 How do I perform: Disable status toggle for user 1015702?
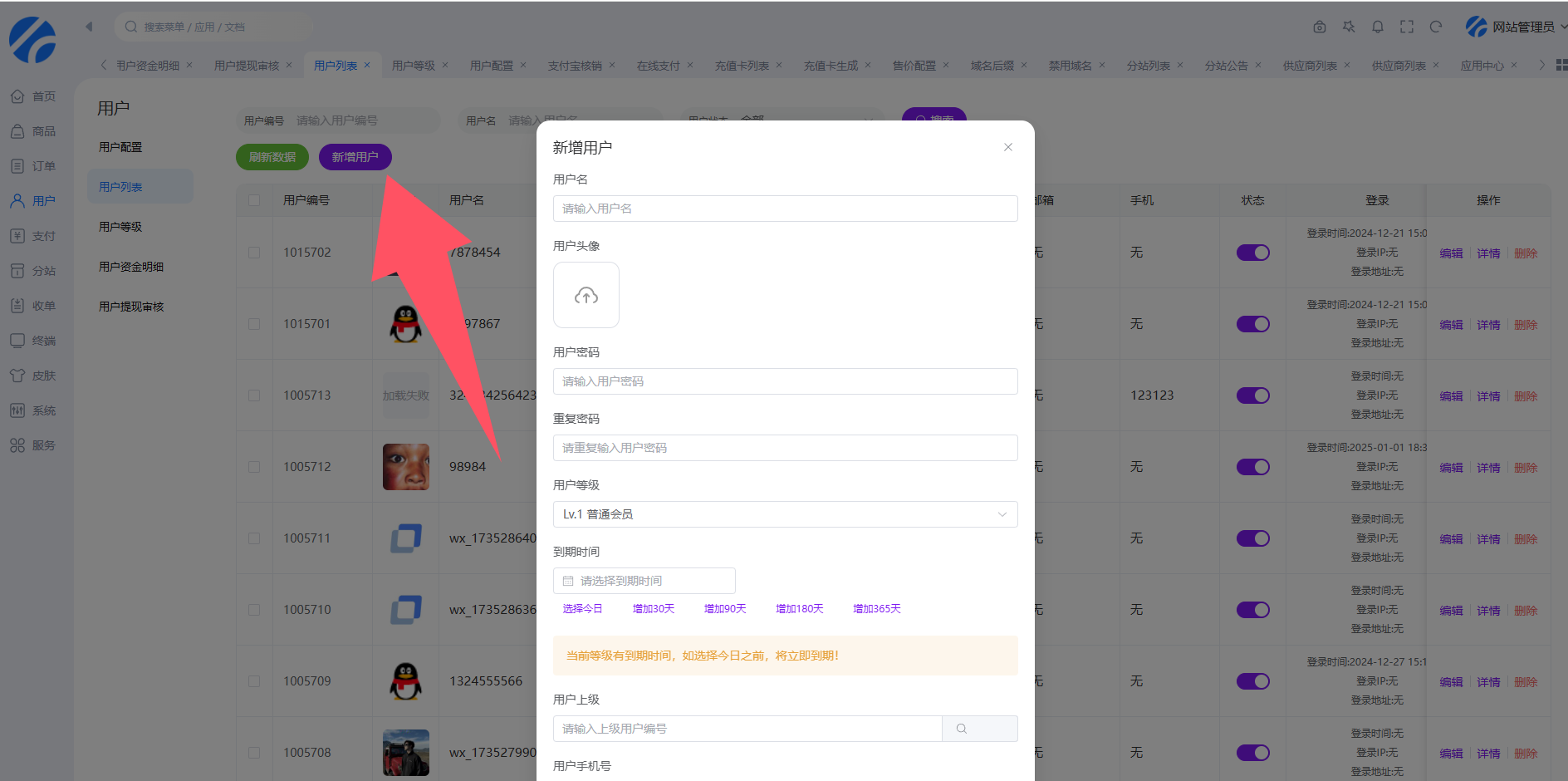click(1252, 252)
